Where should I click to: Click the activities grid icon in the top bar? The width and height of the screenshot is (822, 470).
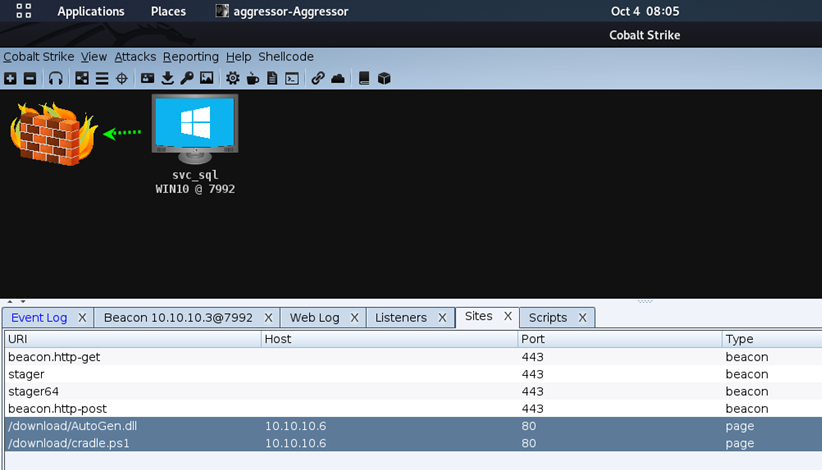click(x=24, y=11)
